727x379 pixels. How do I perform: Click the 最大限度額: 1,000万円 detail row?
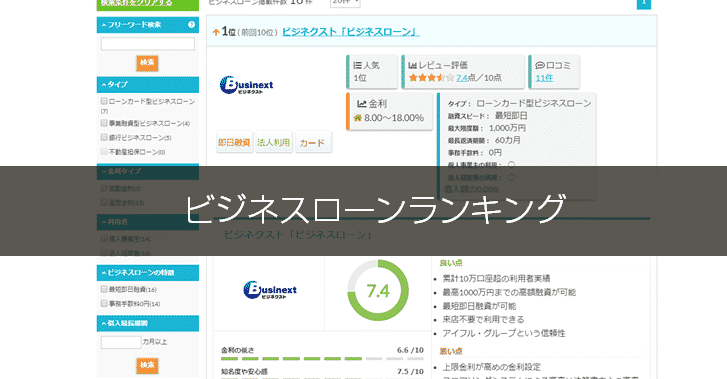click(486, 128)
